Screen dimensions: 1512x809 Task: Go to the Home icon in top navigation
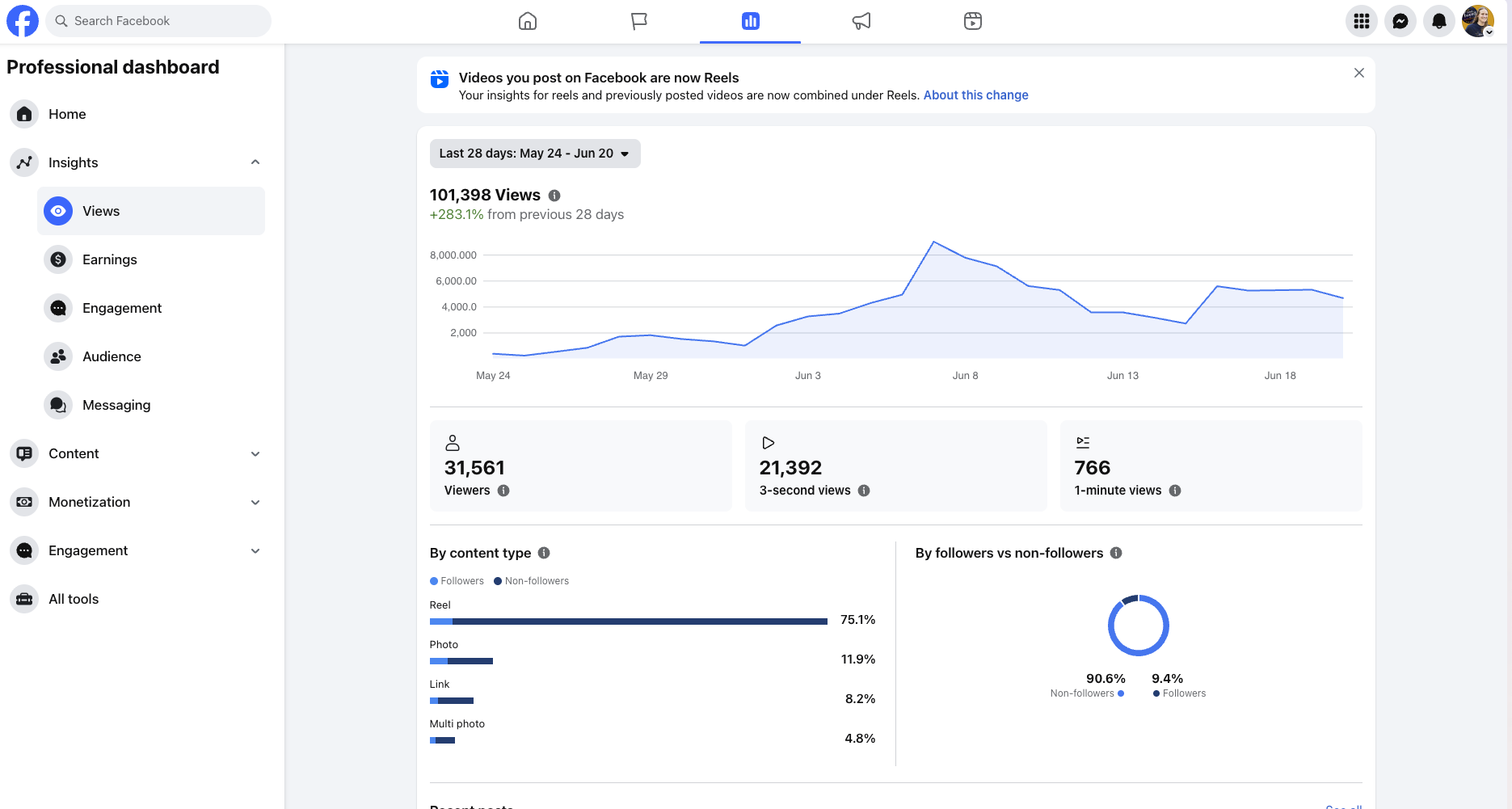(528, 21)
